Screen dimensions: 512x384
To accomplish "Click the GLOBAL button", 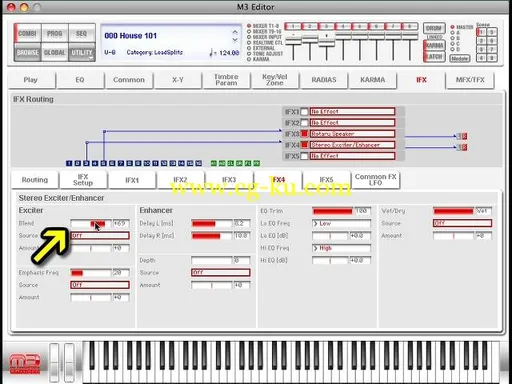I will (x=55, y=52).
